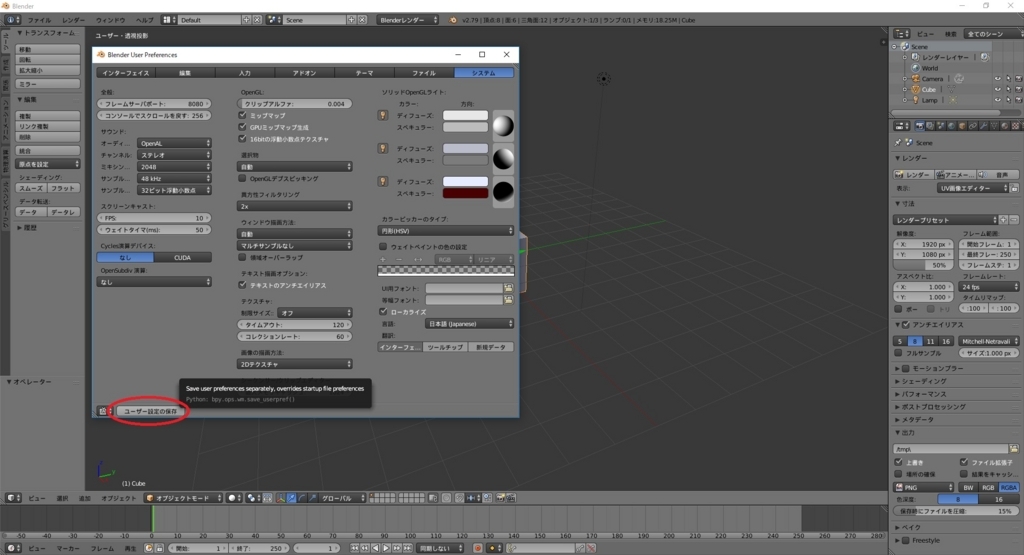1024x555 pixels.
Task: Click the pin icon next to Scene
Action: click(899, 142)
